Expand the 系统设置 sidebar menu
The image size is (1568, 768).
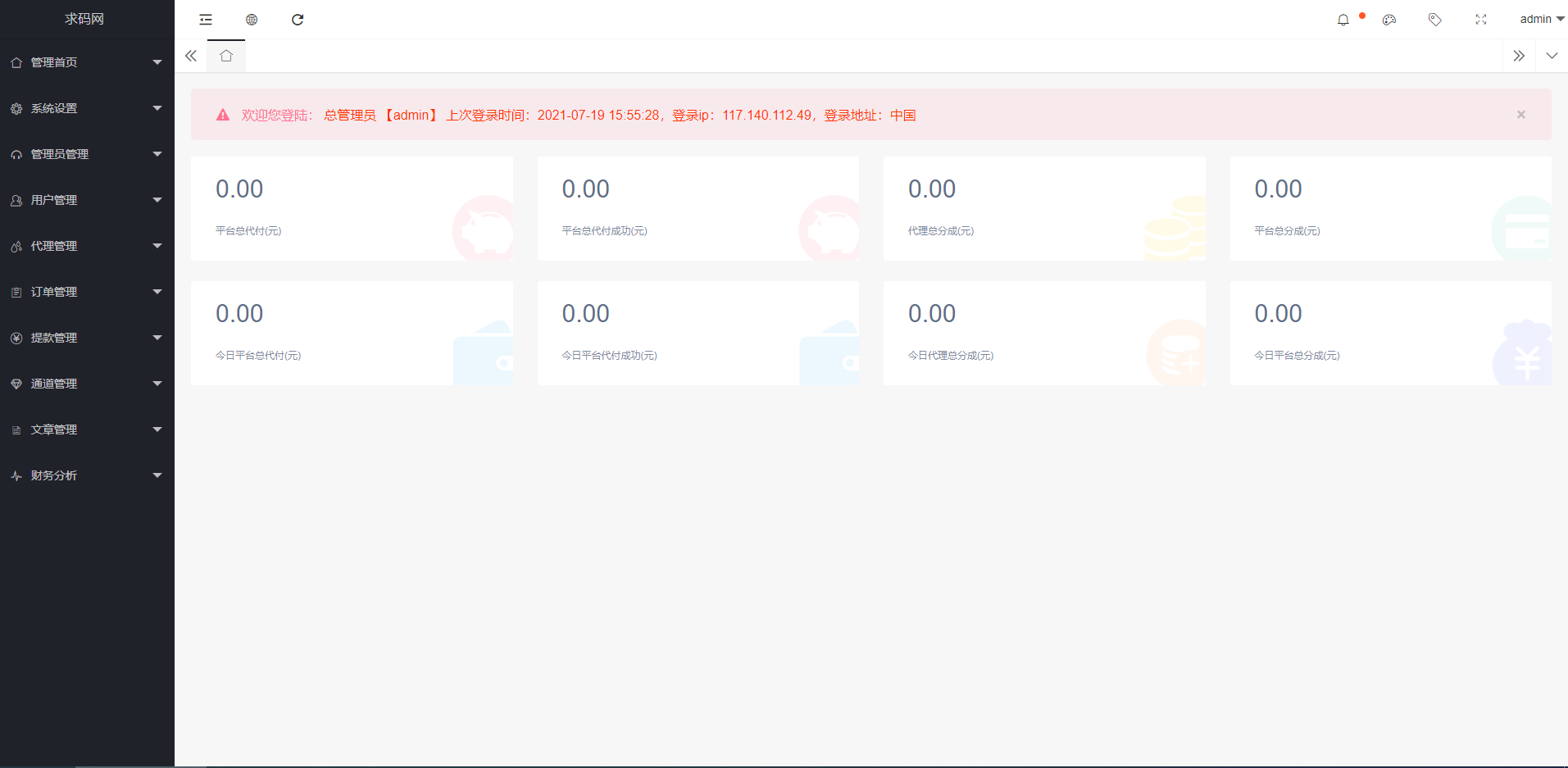tap(87, 108)
